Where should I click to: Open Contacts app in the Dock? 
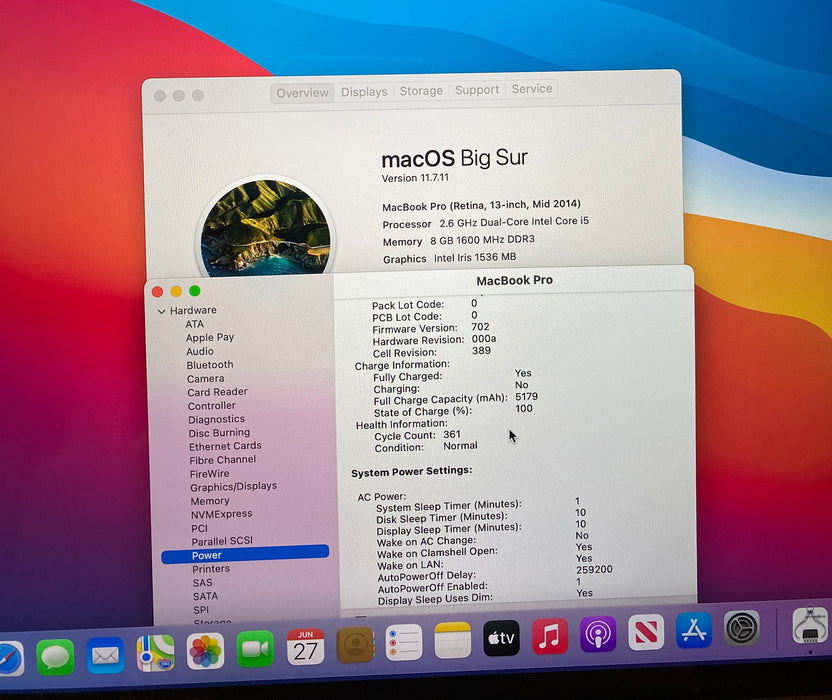tap(356, 644)
